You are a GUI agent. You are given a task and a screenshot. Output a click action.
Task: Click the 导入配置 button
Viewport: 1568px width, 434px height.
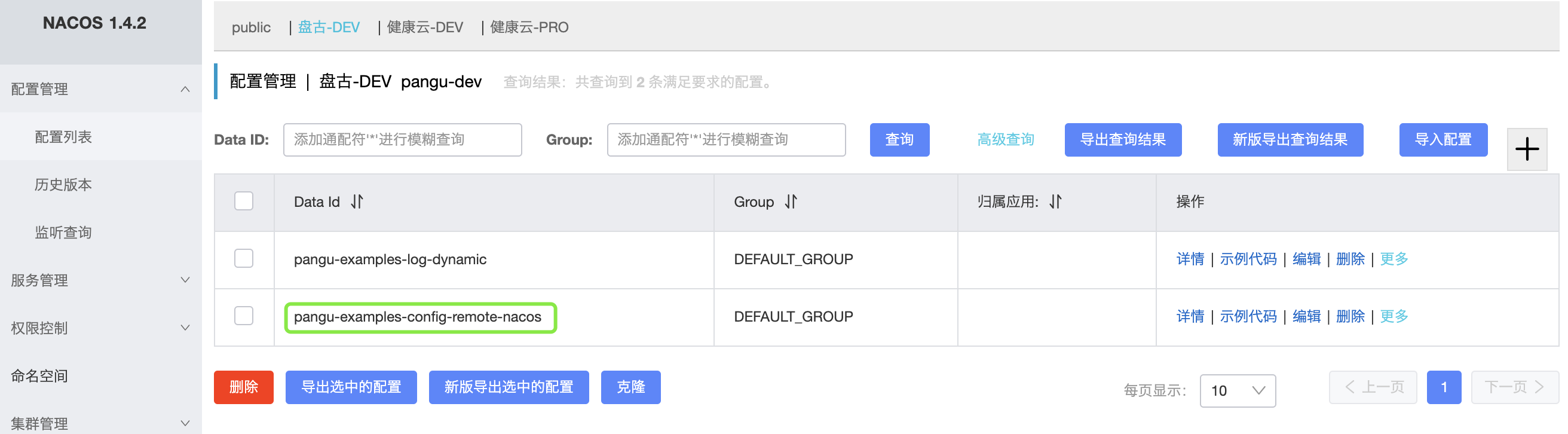pyautogui.click(x=1443, y=140)
